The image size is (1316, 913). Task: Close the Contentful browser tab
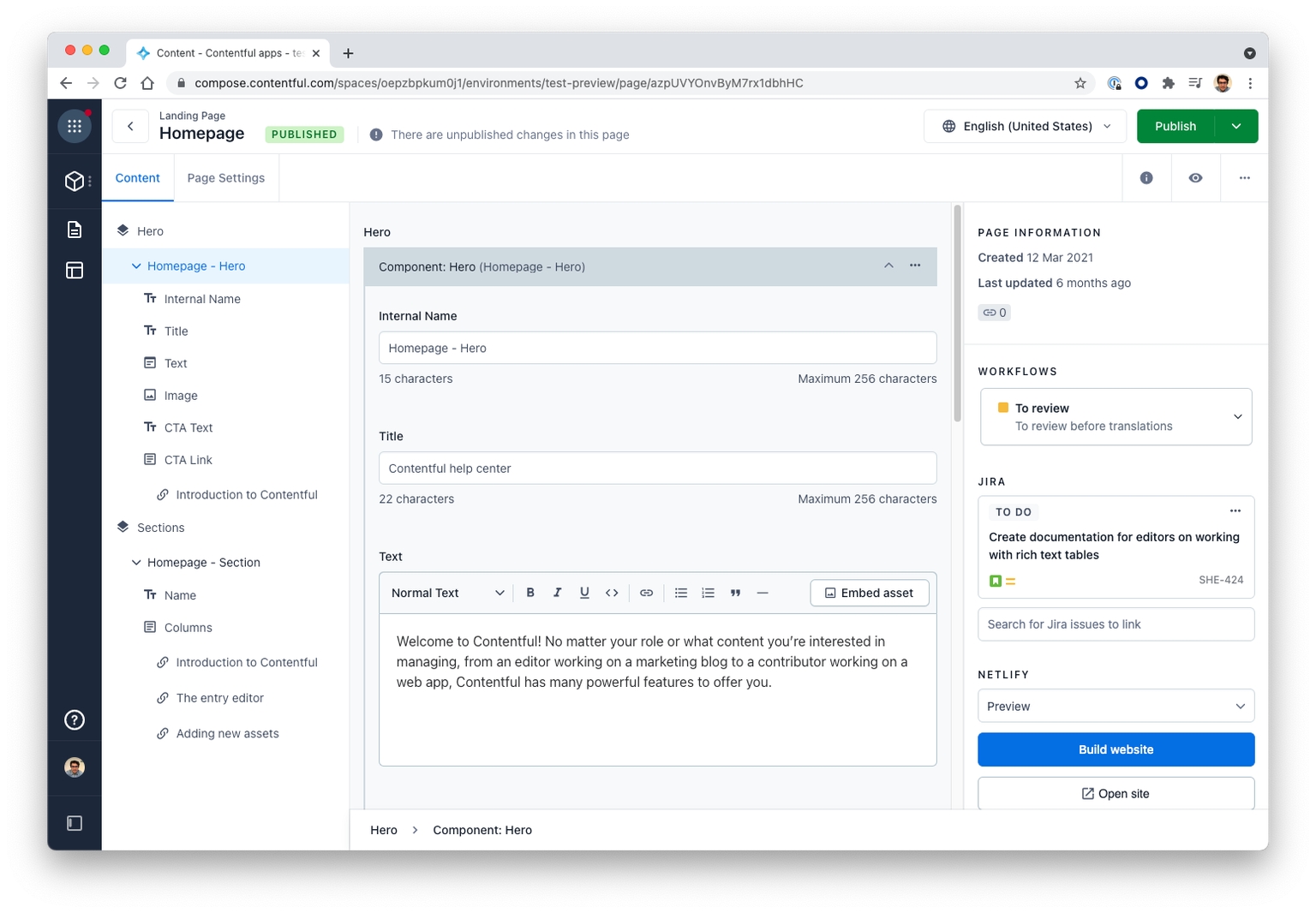click(x=316, y=53)
